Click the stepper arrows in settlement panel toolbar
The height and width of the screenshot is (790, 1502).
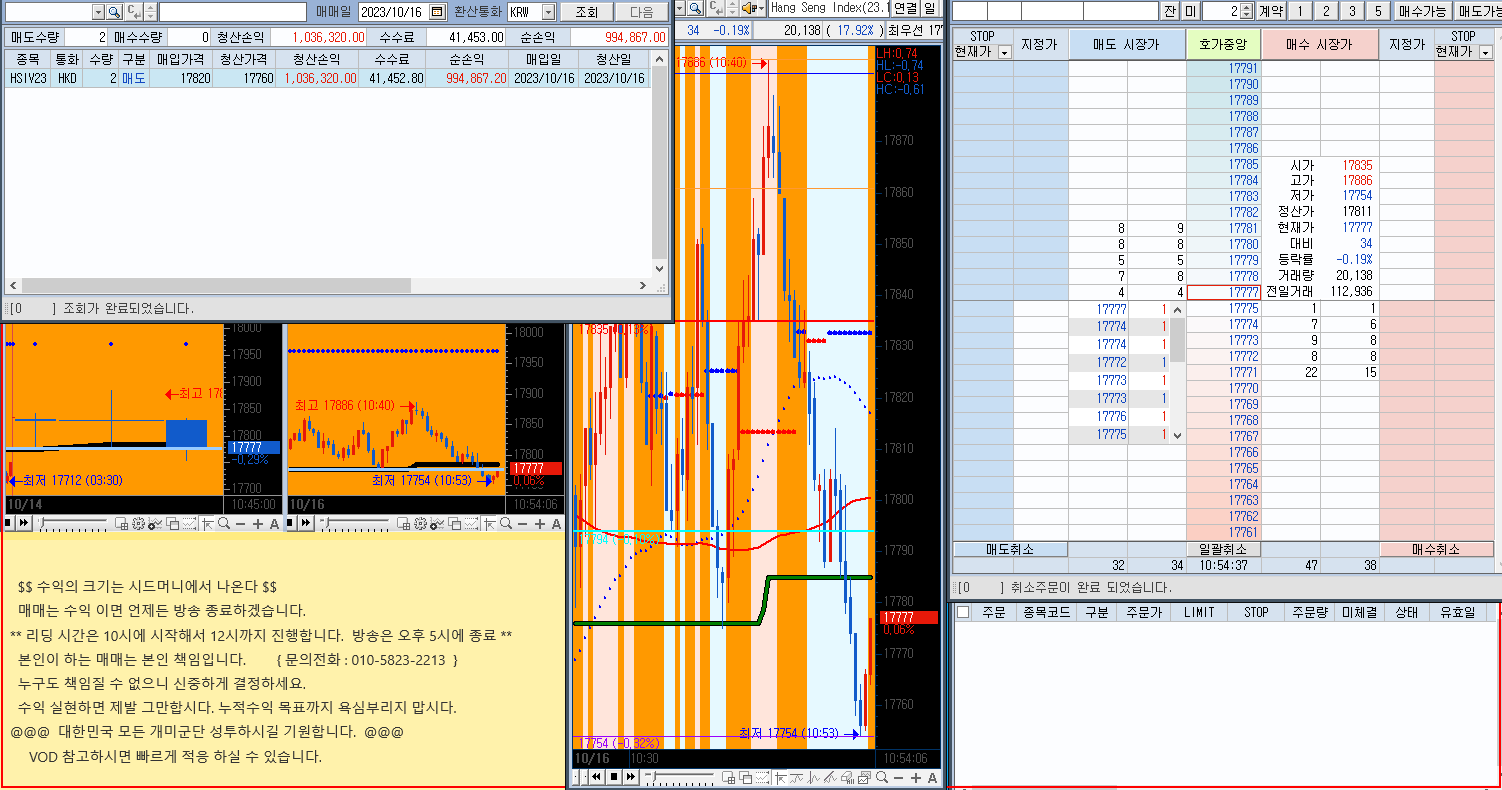[x=150, y=12]
